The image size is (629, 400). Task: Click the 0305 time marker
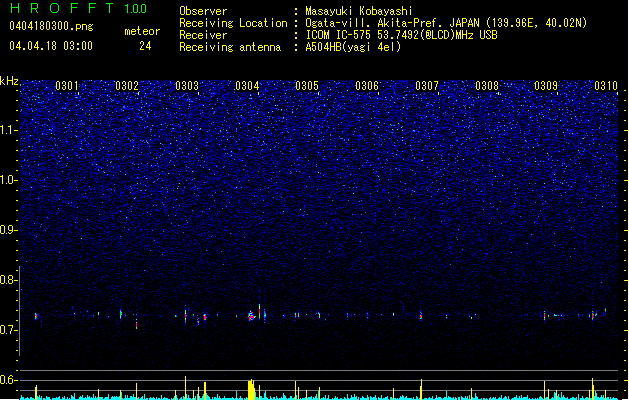tap(307, 86)
